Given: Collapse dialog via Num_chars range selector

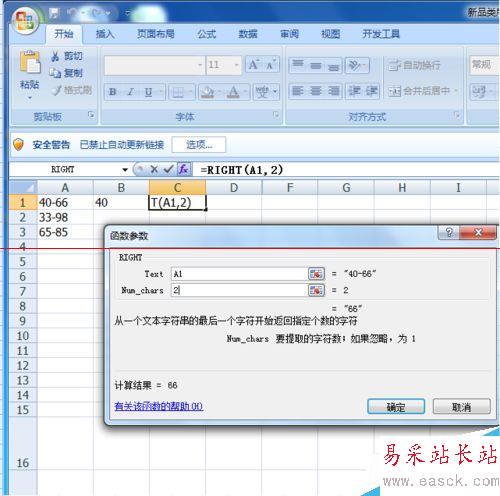Looking at the screenshot, I should 316,290.
